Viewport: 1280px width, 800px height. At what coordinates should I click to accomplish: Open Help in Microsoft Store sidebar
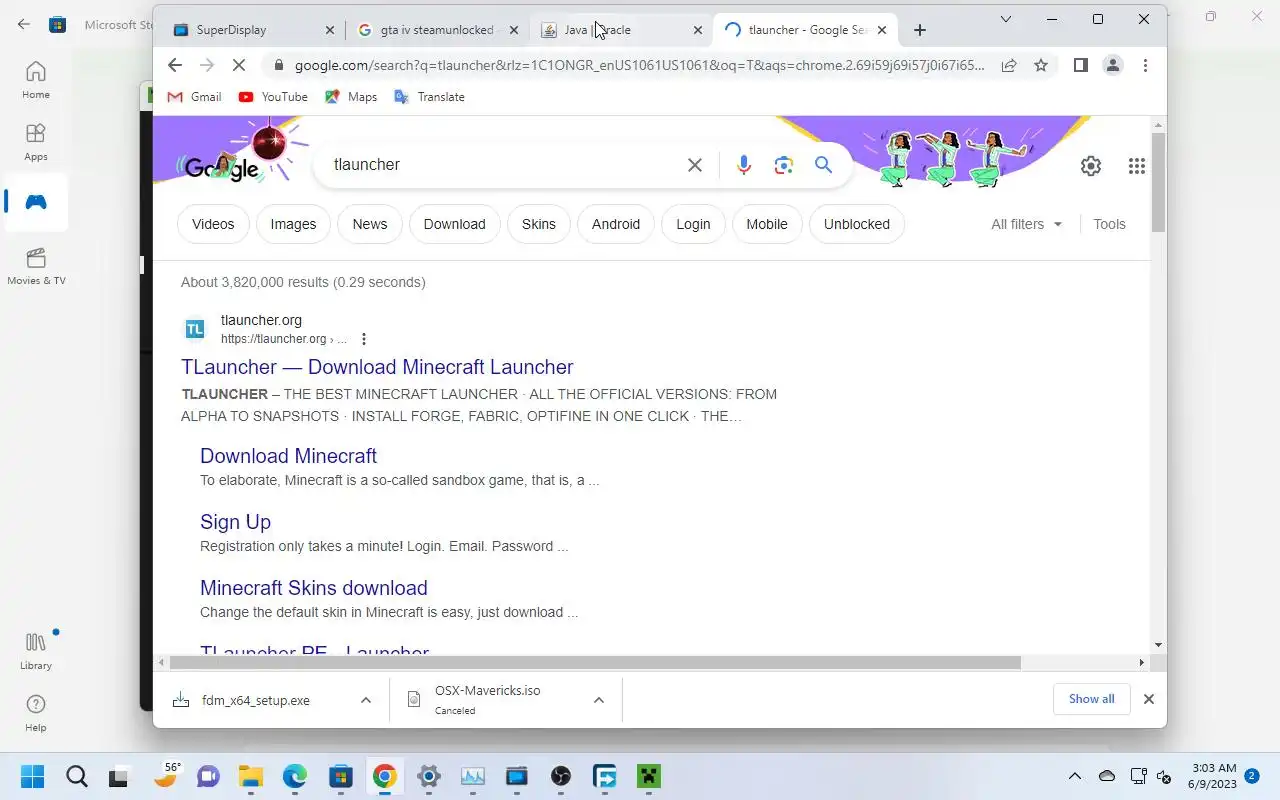click(36, 713)
